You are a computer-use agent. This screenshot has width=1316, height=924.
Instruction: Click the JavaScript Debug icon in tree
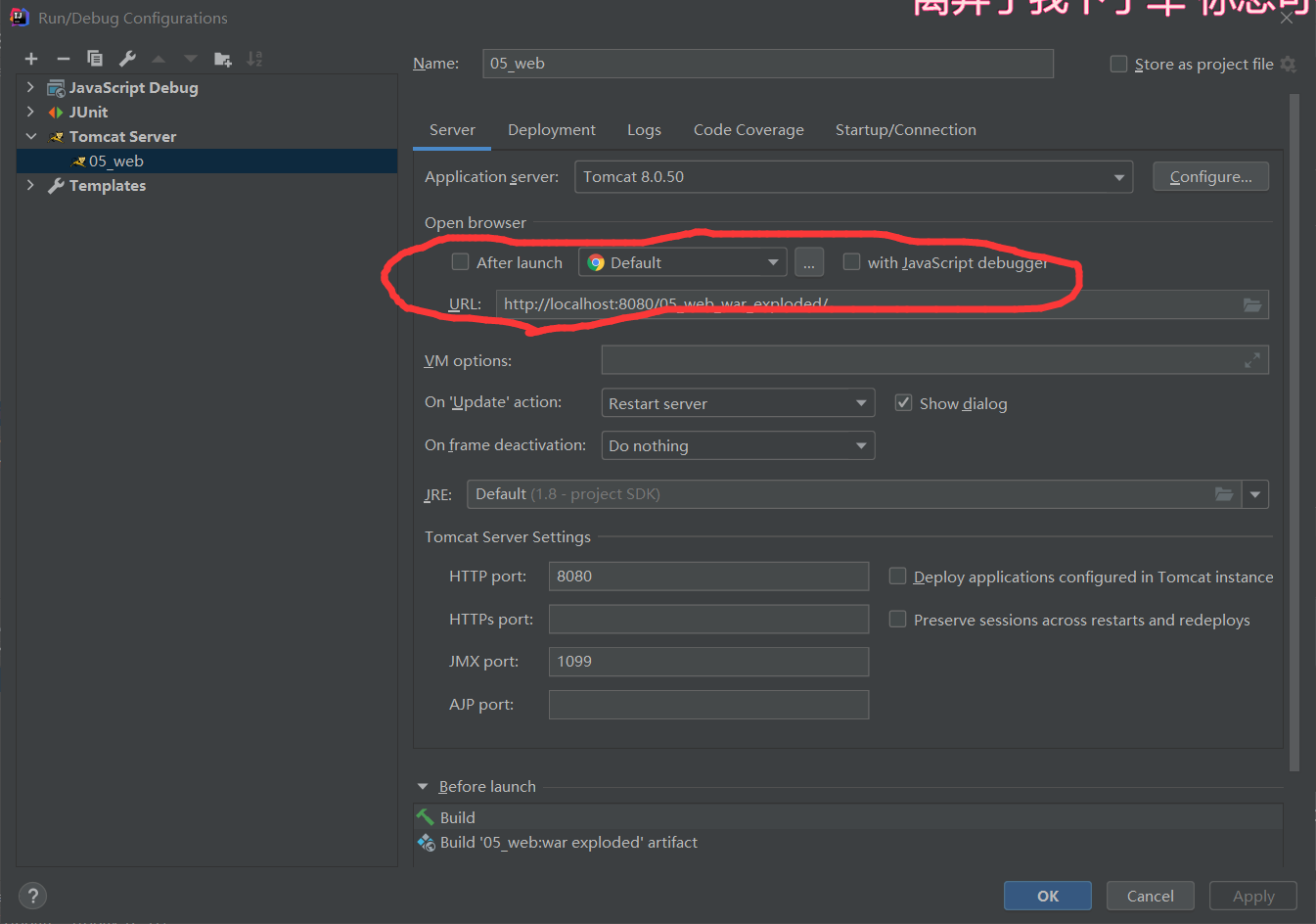[56, 88]
